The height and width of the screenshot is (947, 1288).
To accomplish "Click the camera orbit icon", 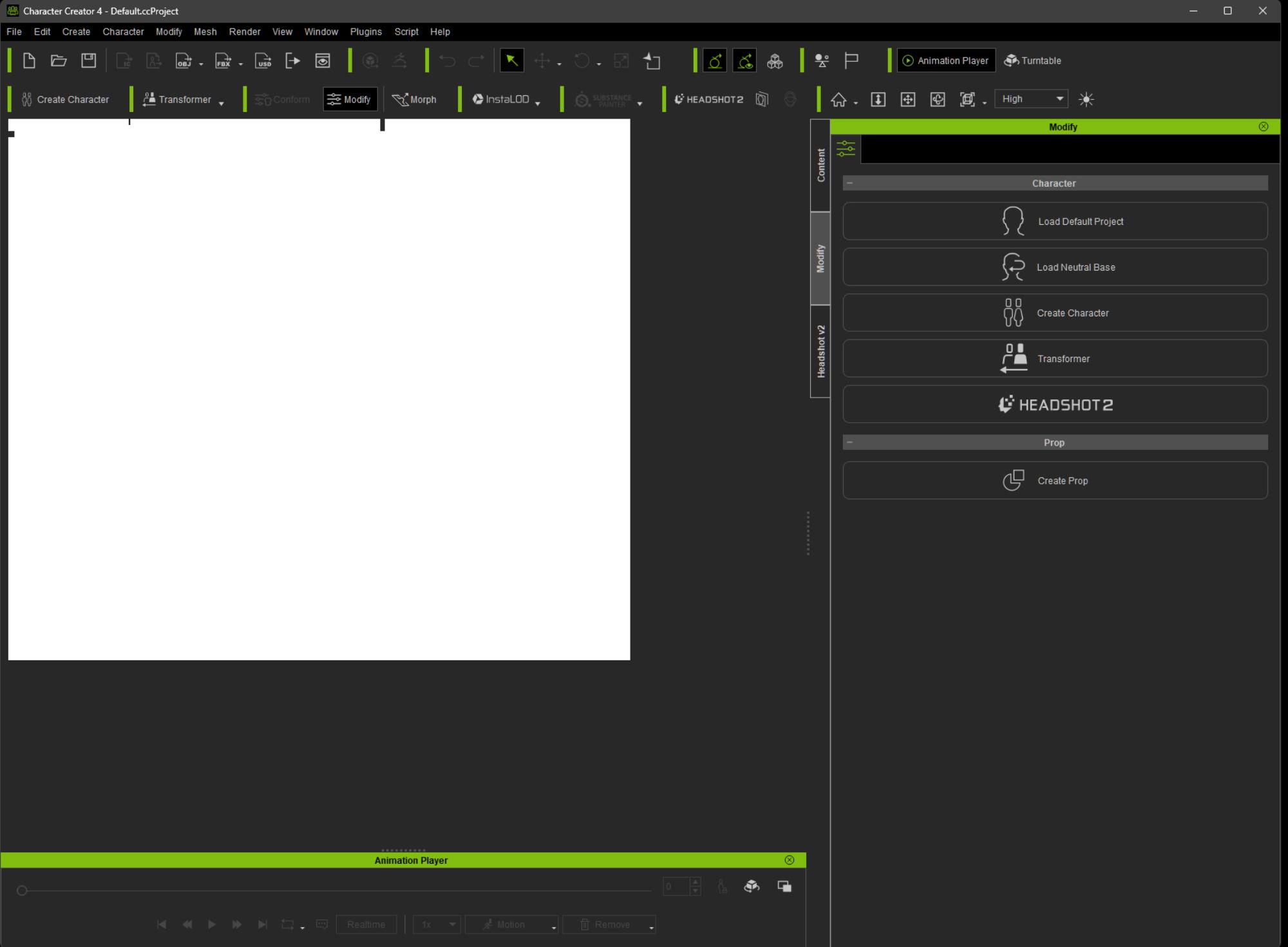I will click(938, 99).
